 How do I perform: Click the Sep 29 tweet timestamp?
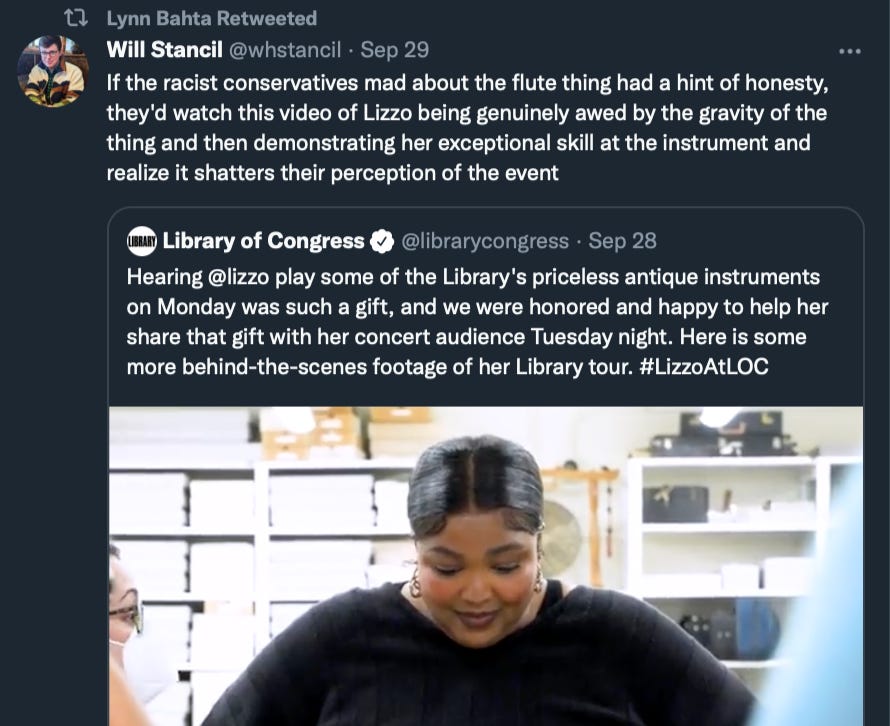(394, 50)
